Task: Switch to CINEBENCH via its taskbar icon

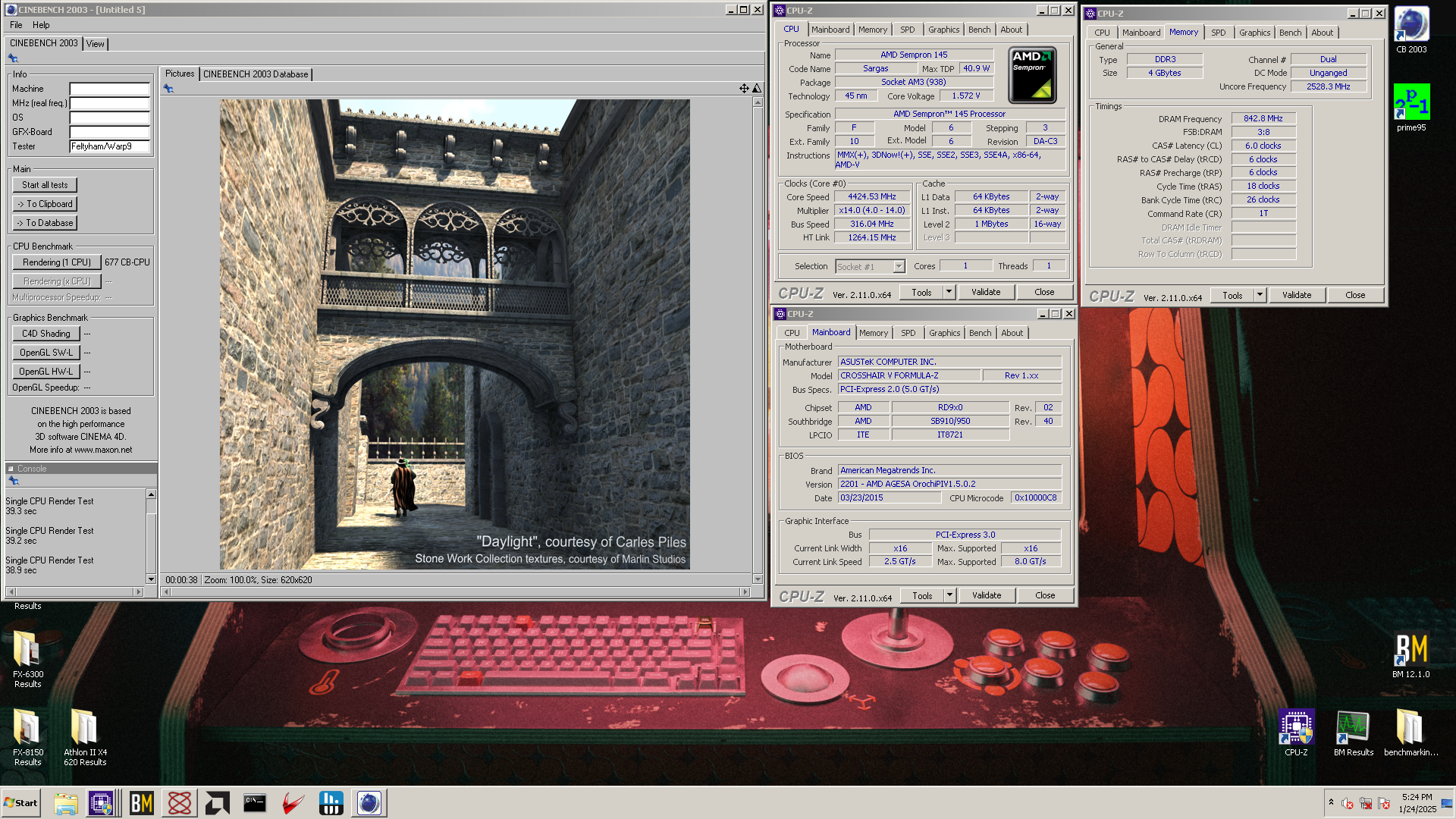Action: (x=369, y=803)
